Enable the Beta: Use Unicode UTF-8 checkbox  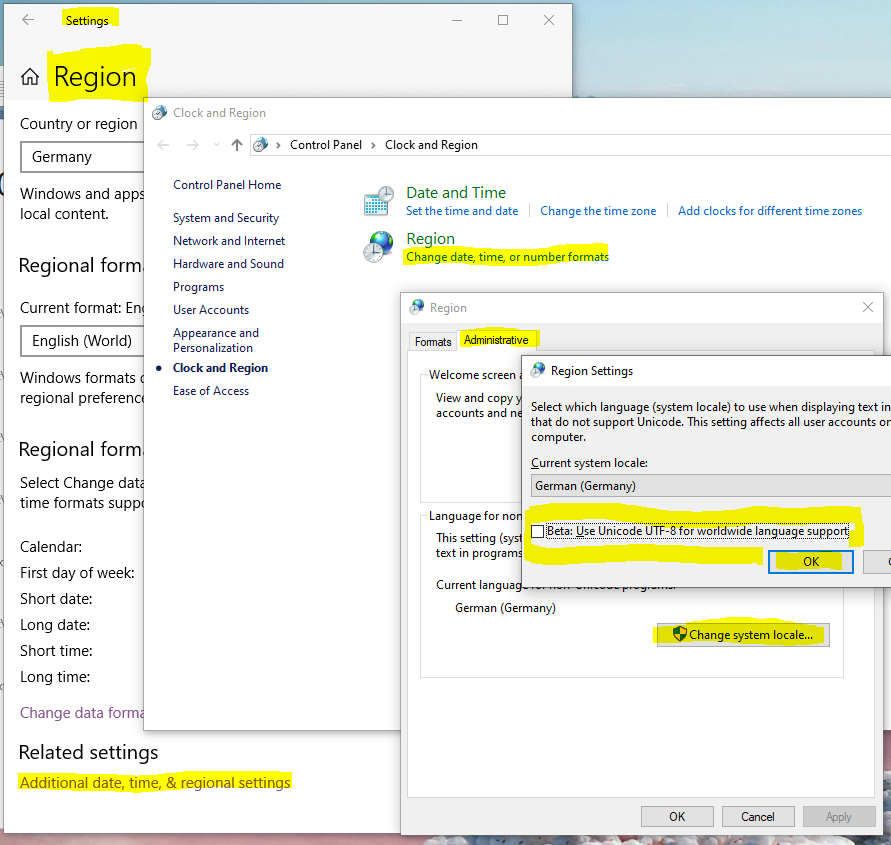pyautogui.click(x=537, y=532)
